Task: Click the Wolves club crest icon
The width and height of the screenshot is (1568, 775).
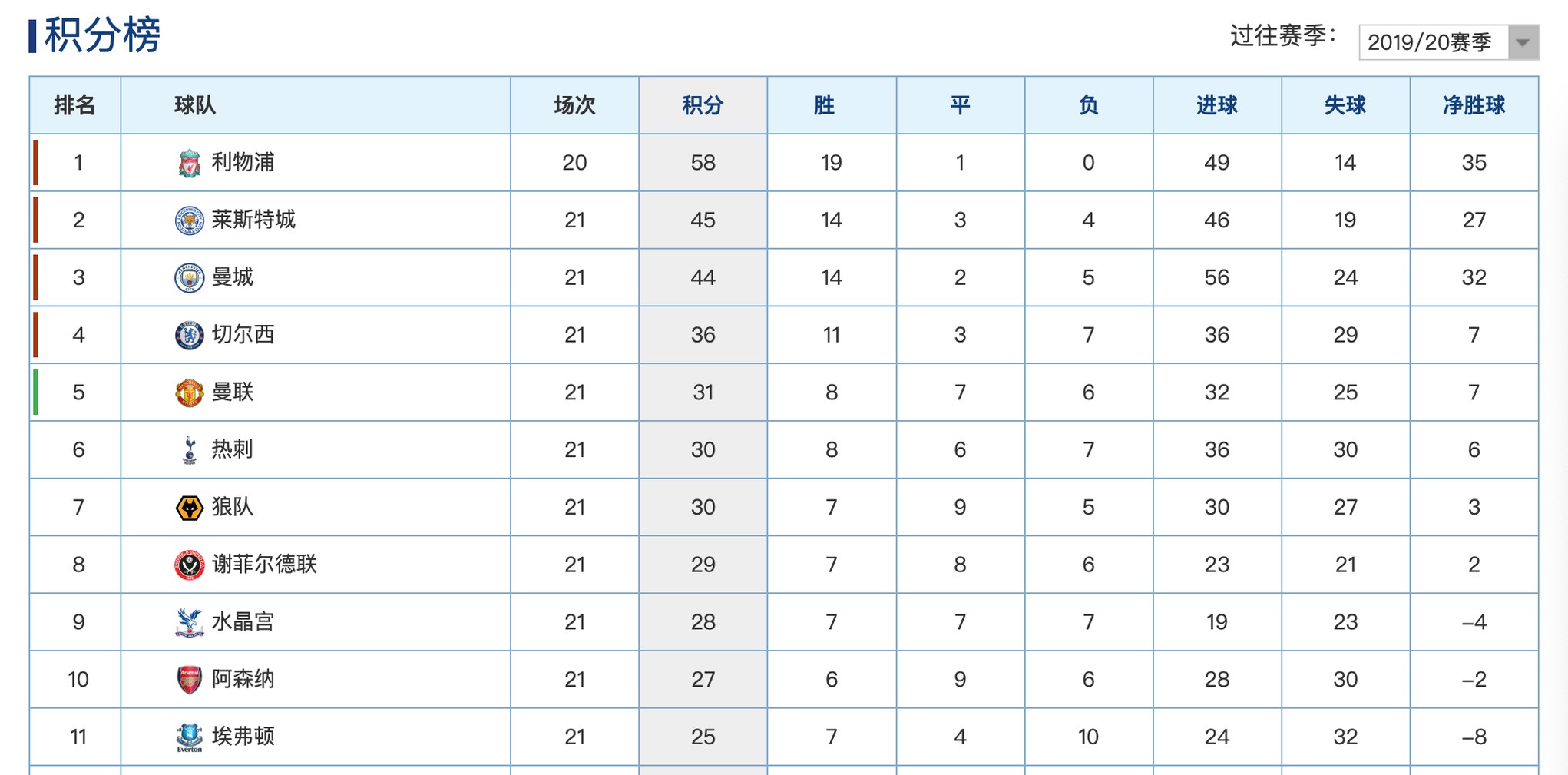Action: pos(189,508)
